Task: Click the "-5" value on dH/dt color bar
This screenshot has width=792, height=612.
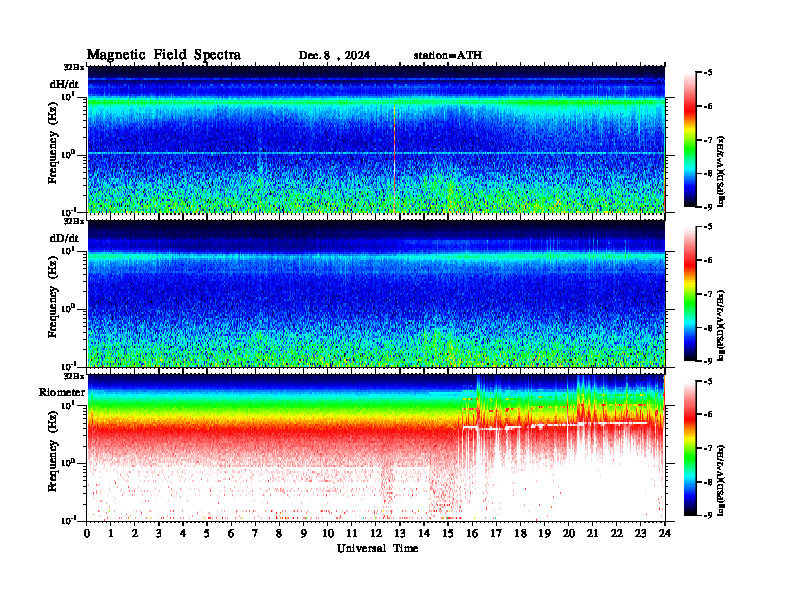Action: 708,73
